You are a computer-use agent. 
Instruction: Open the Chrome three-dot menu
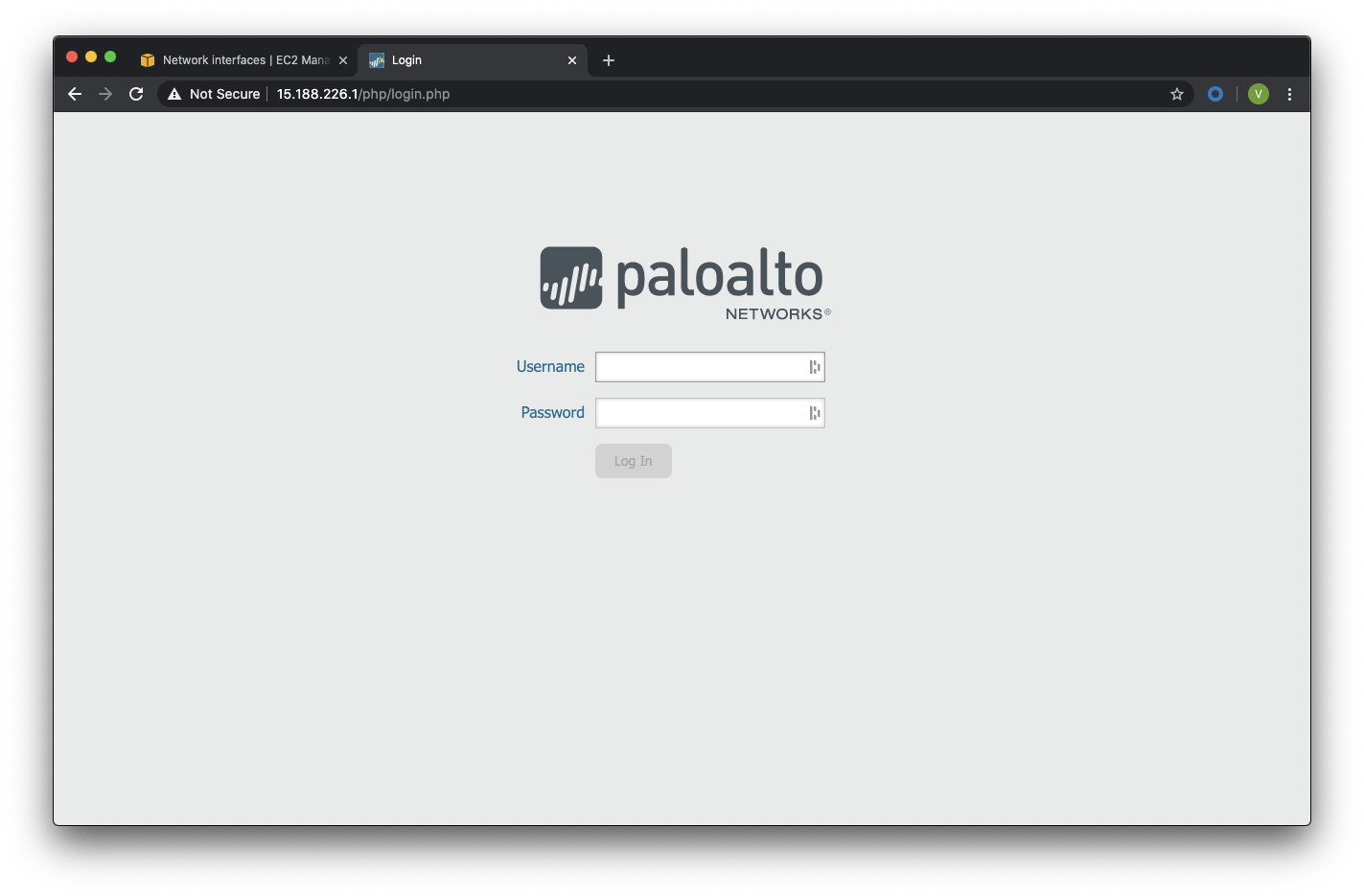coord(1289,94)
